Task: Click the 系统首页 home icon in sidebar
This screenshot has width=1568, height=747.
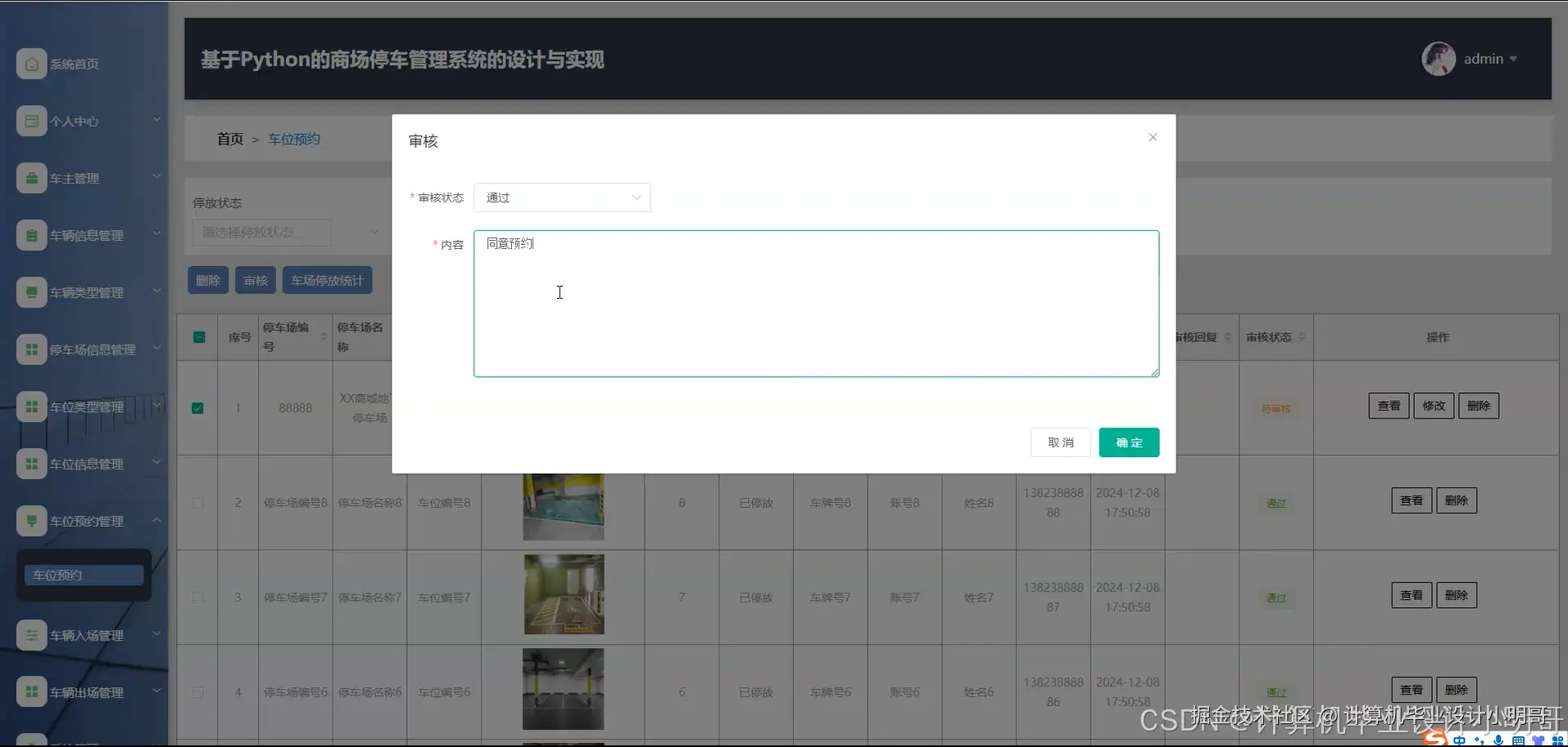Action: coord(31,64)
